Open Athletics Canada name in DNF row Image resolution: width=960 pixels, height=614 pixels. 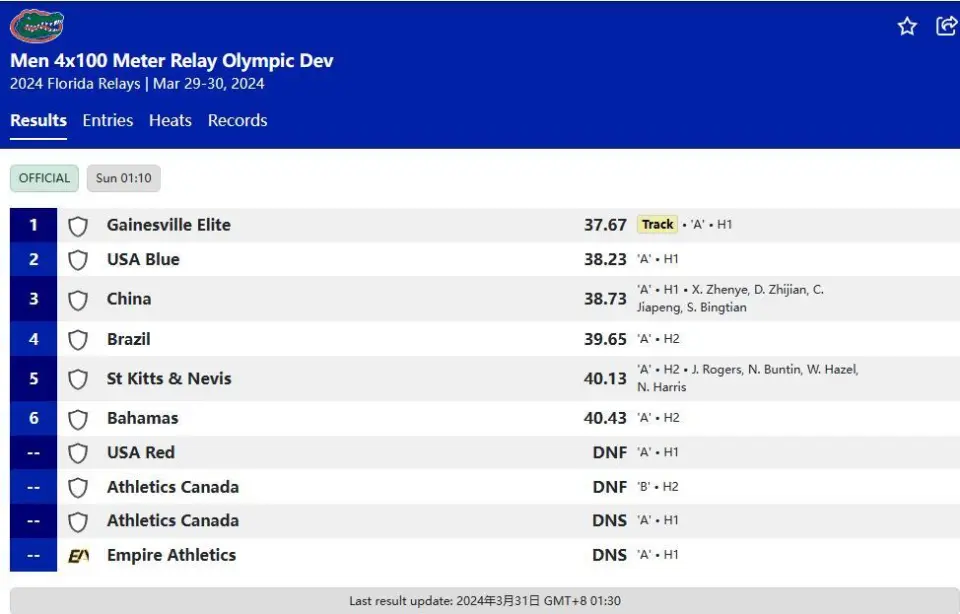(x=173, y=487)
